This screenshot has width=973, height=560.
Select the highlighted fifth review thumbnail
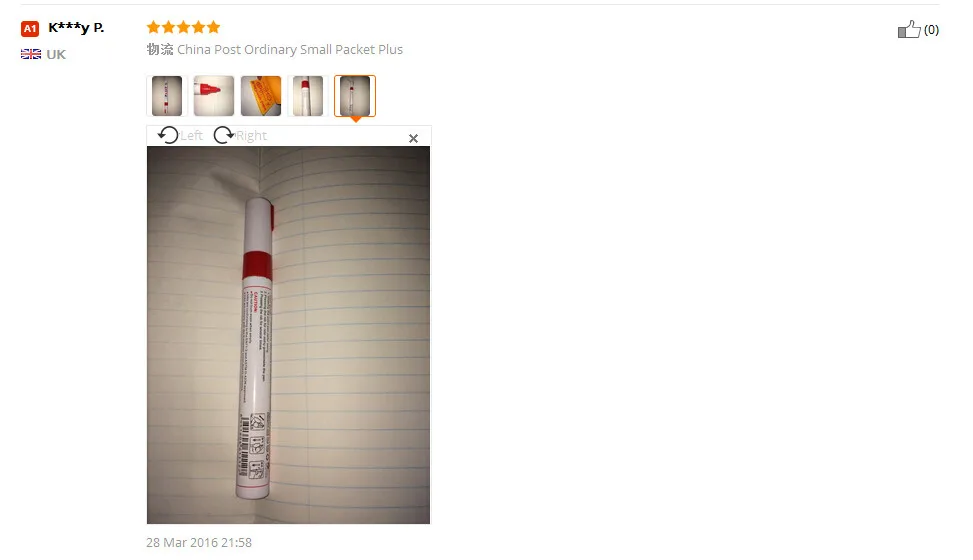(355, 96)
